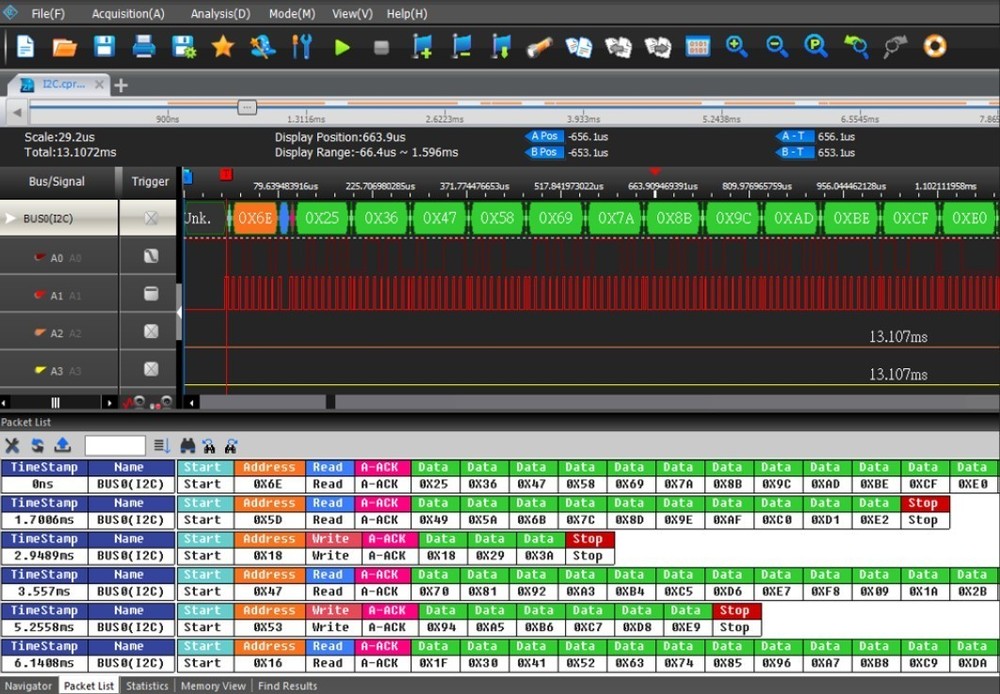Zoom in with the magnifier plus icon
This screenshot has width=1000, height=694.
737,47
